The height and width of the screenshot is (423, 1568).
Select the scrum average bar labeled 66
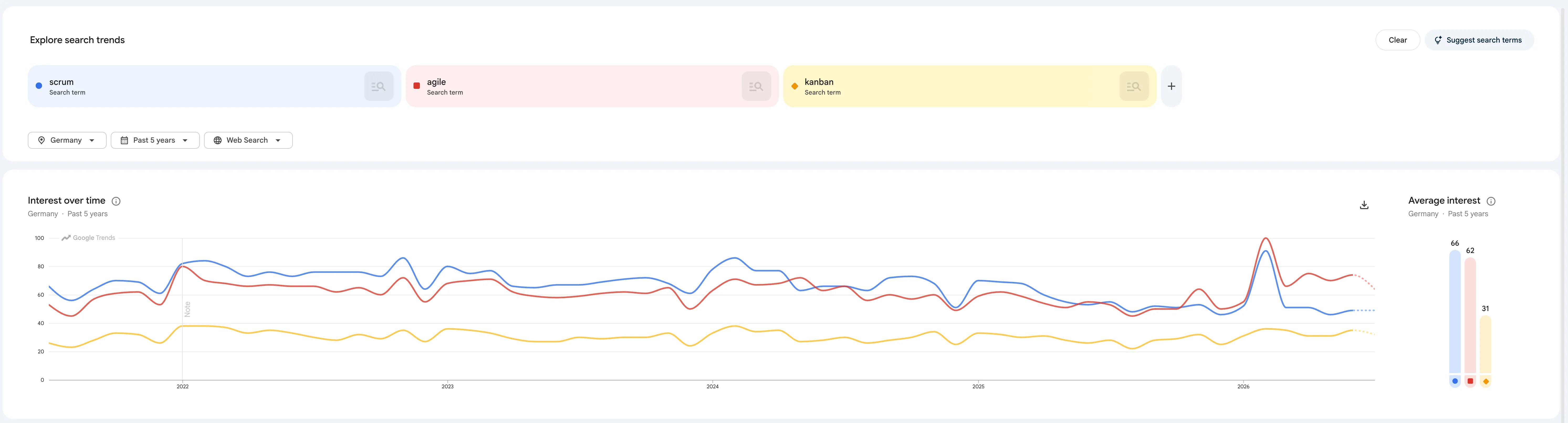point(1455,311)
